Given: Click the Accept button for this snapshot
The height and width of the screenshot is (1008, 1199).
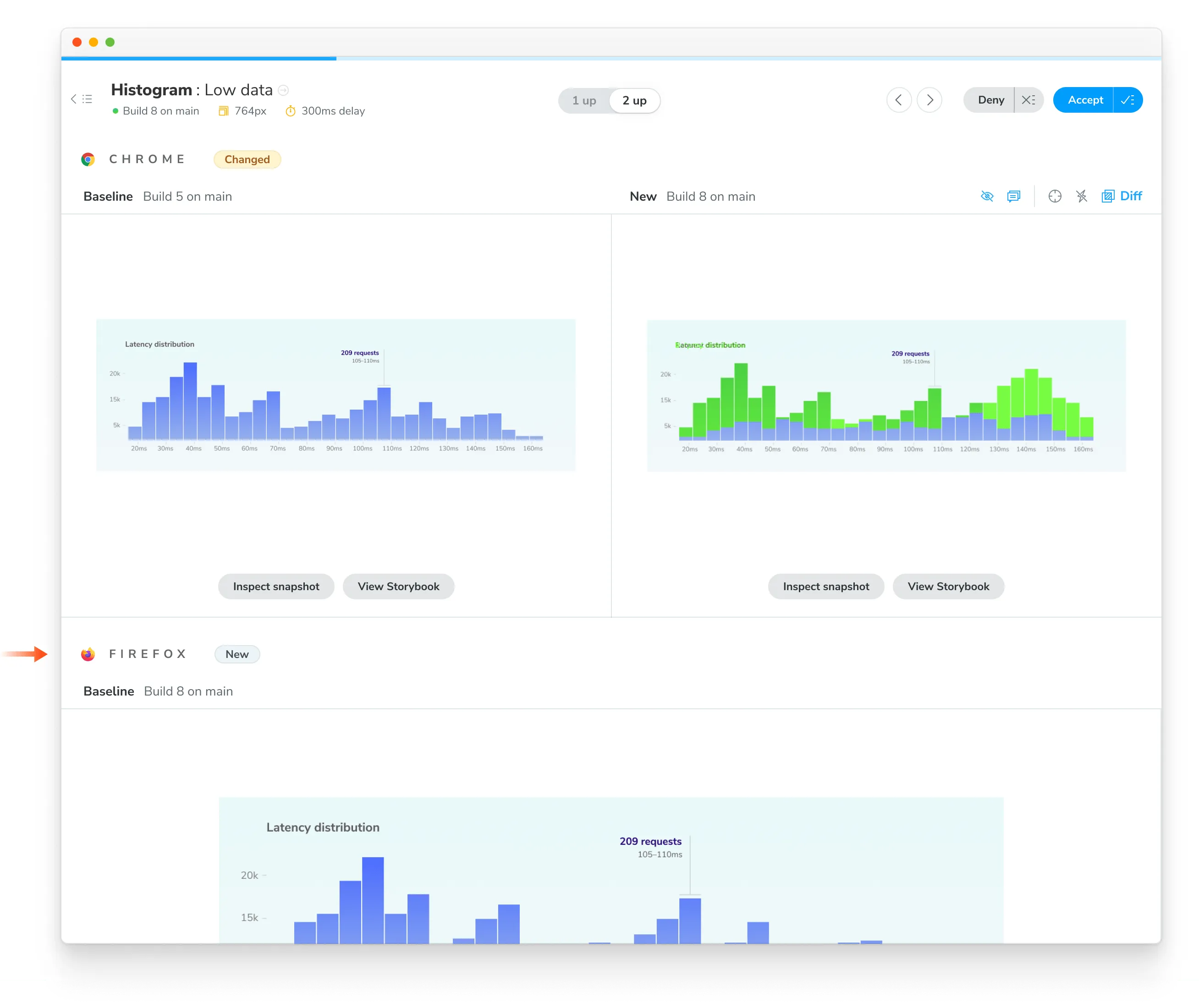Looking at the screenshot, I should [1085, 99].
